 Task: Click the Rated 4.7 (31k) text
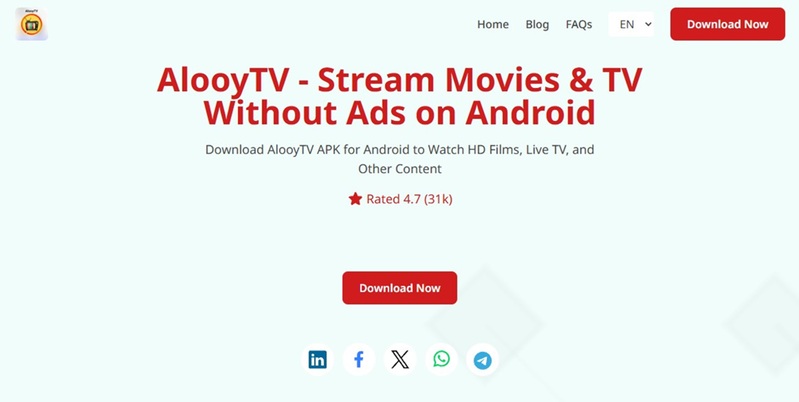pos(409,199)
